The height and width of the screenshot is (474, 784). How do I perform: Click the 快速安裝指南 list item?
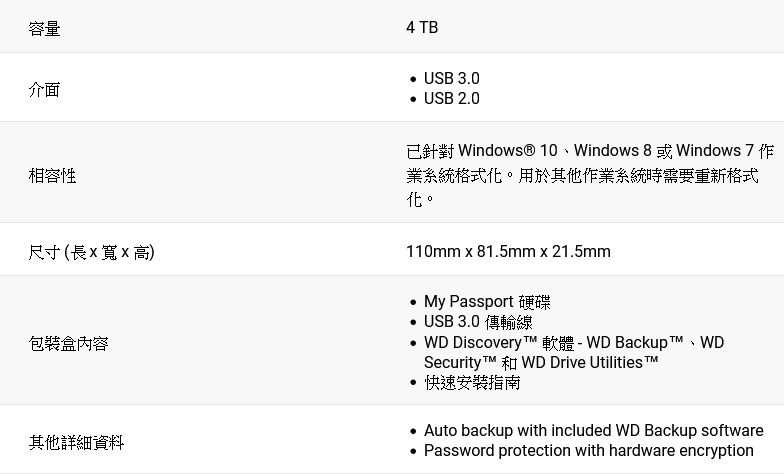click(472, 382)
